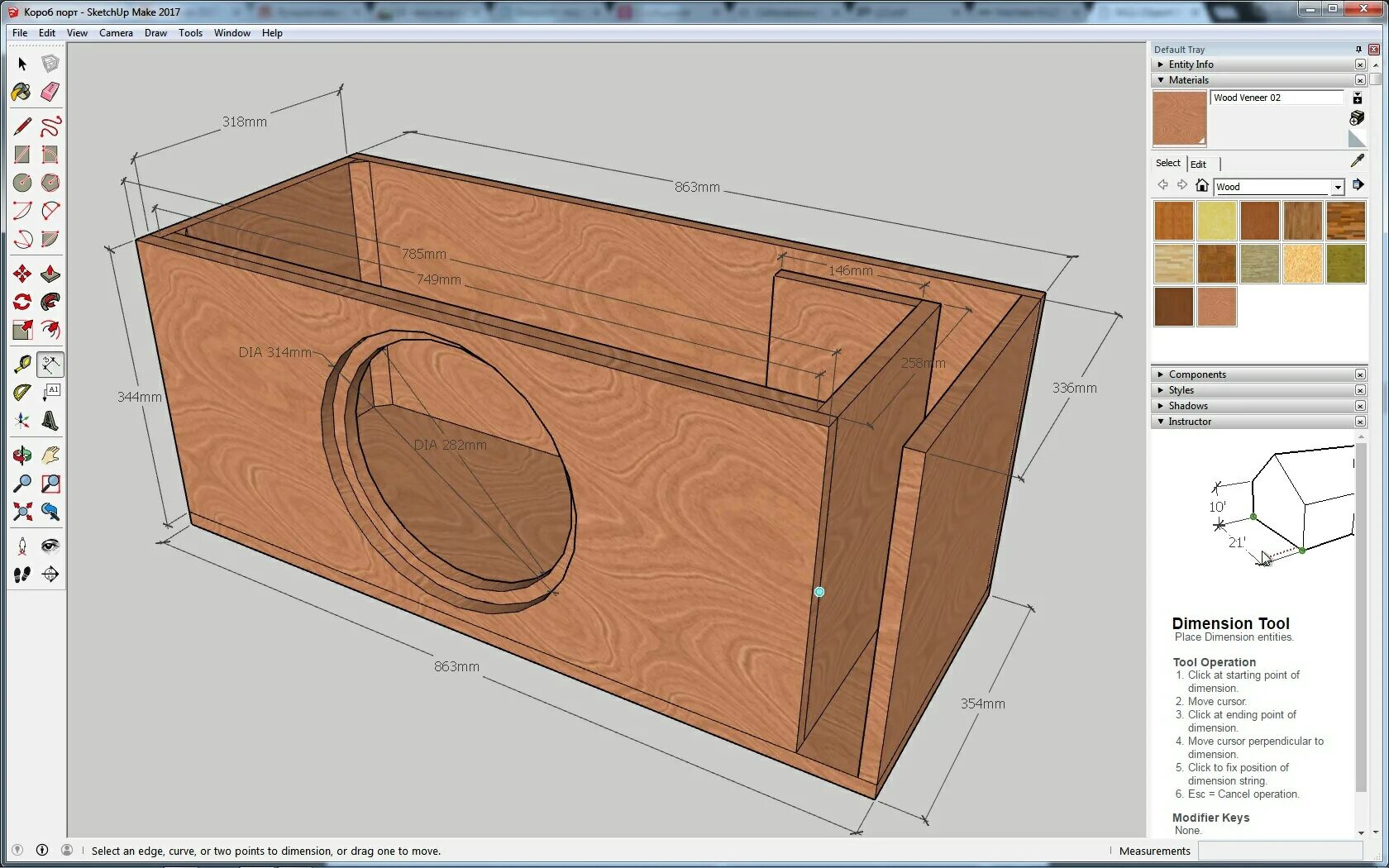Select the Rotate tool
Image resolution: width=1389 pixels, height=868 pixels.
click(x=22, y=302)
